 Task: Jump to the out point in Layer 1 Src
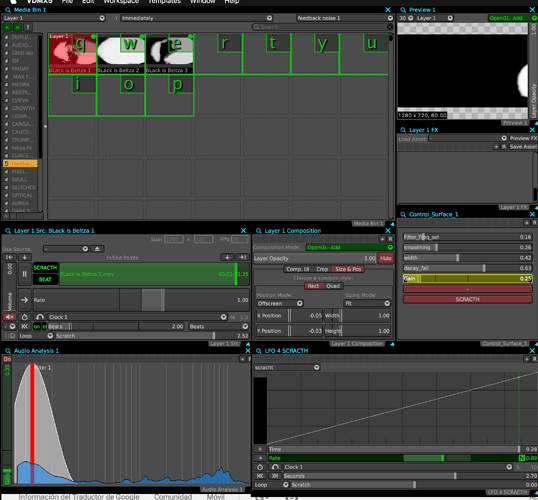[243, 257]
